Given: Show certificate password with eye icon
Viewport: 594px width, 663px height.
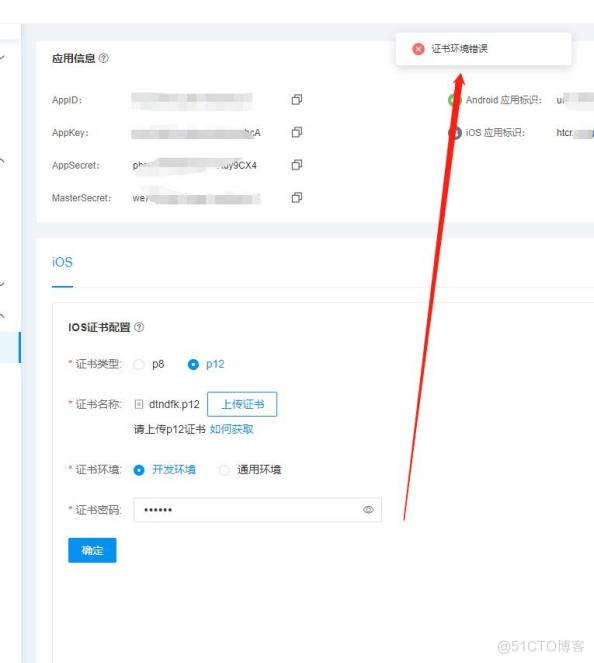Looking at the screenshot, I should pos(368,510).
